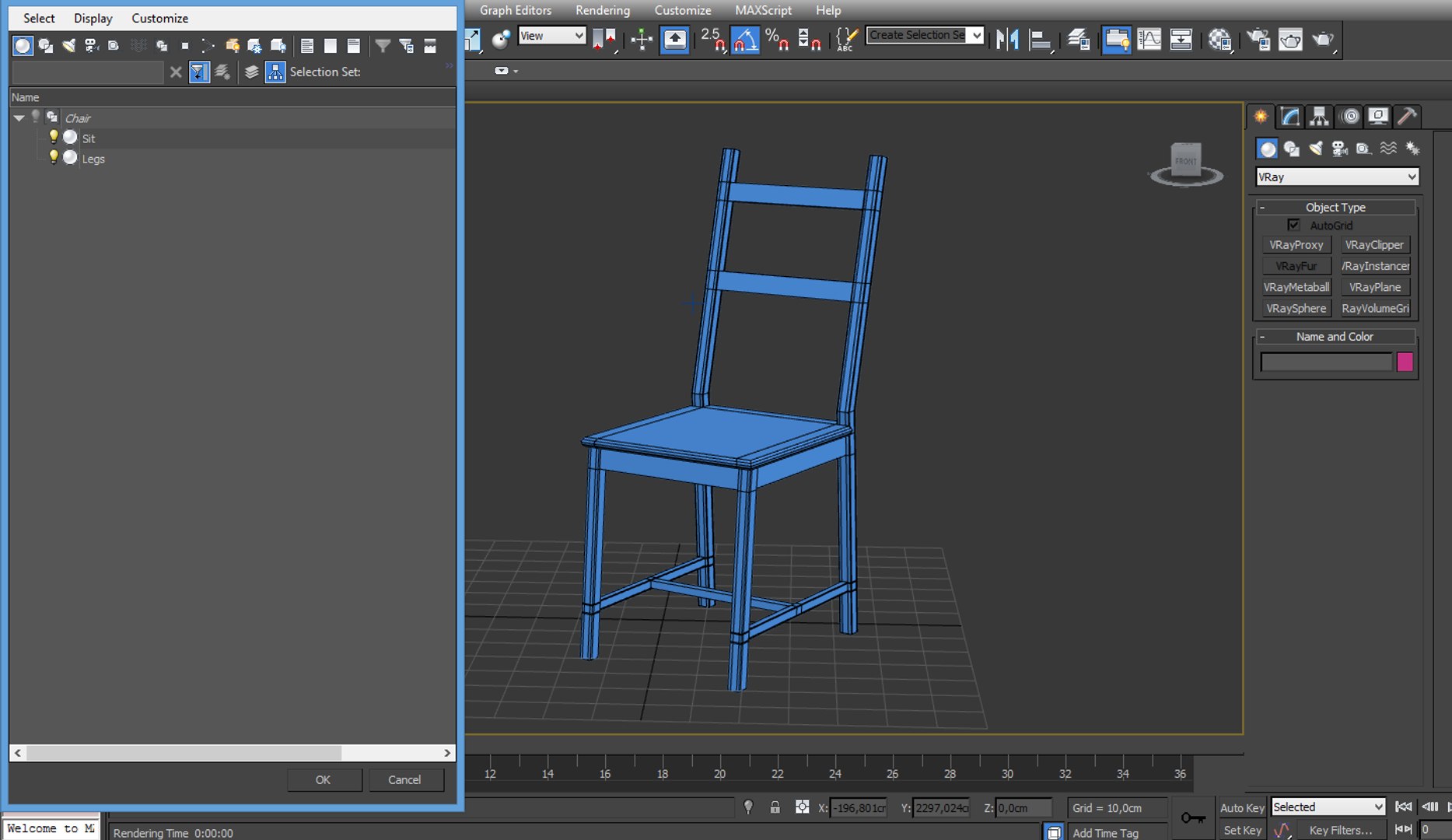This screenshot has height=840, width=1452.
Task: Toggle the Percent Snap button
Action: pyautogui.click(x=777, y=39)
